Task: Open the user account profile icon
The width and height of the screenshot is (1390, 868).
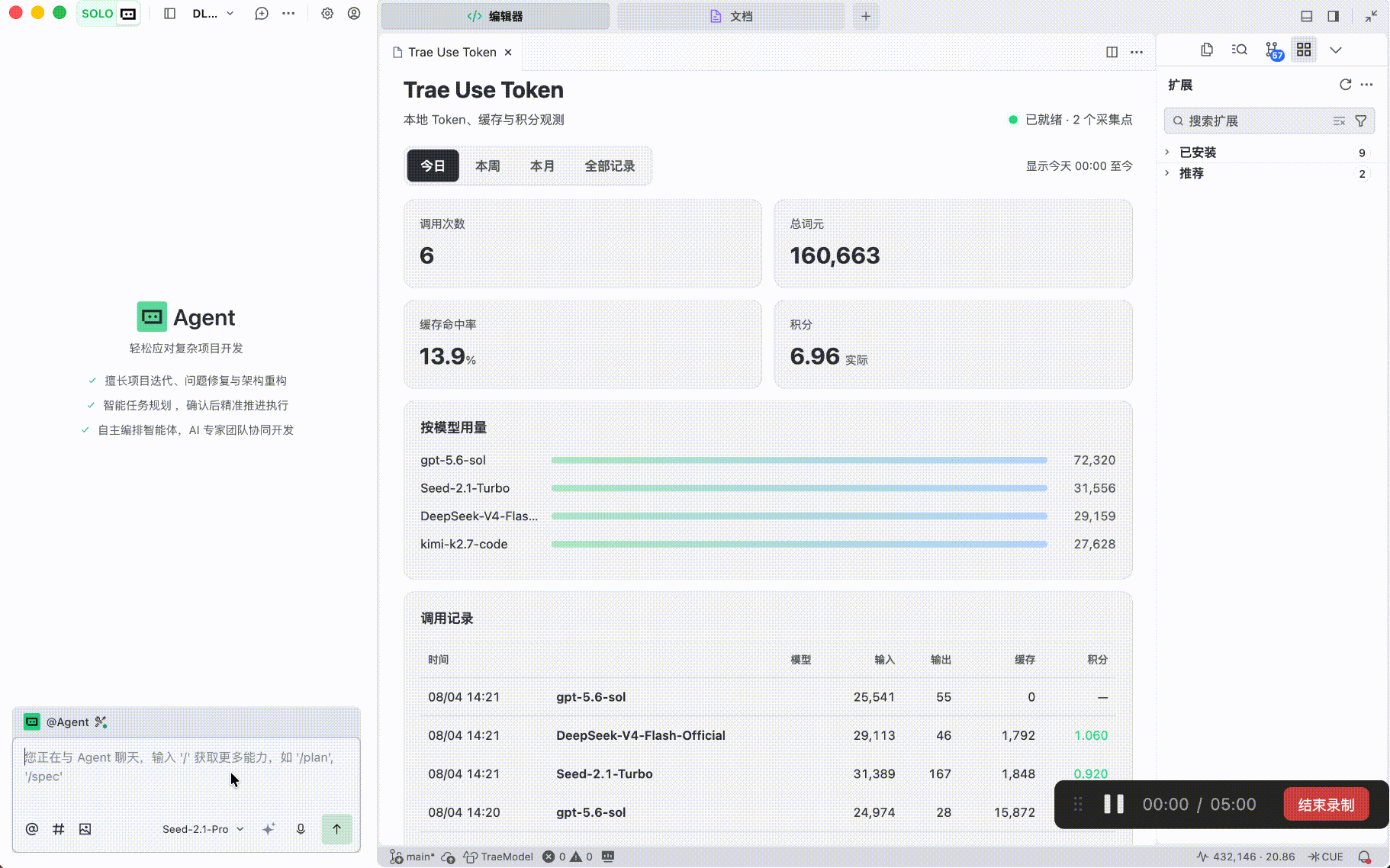Action: [354, 14]
